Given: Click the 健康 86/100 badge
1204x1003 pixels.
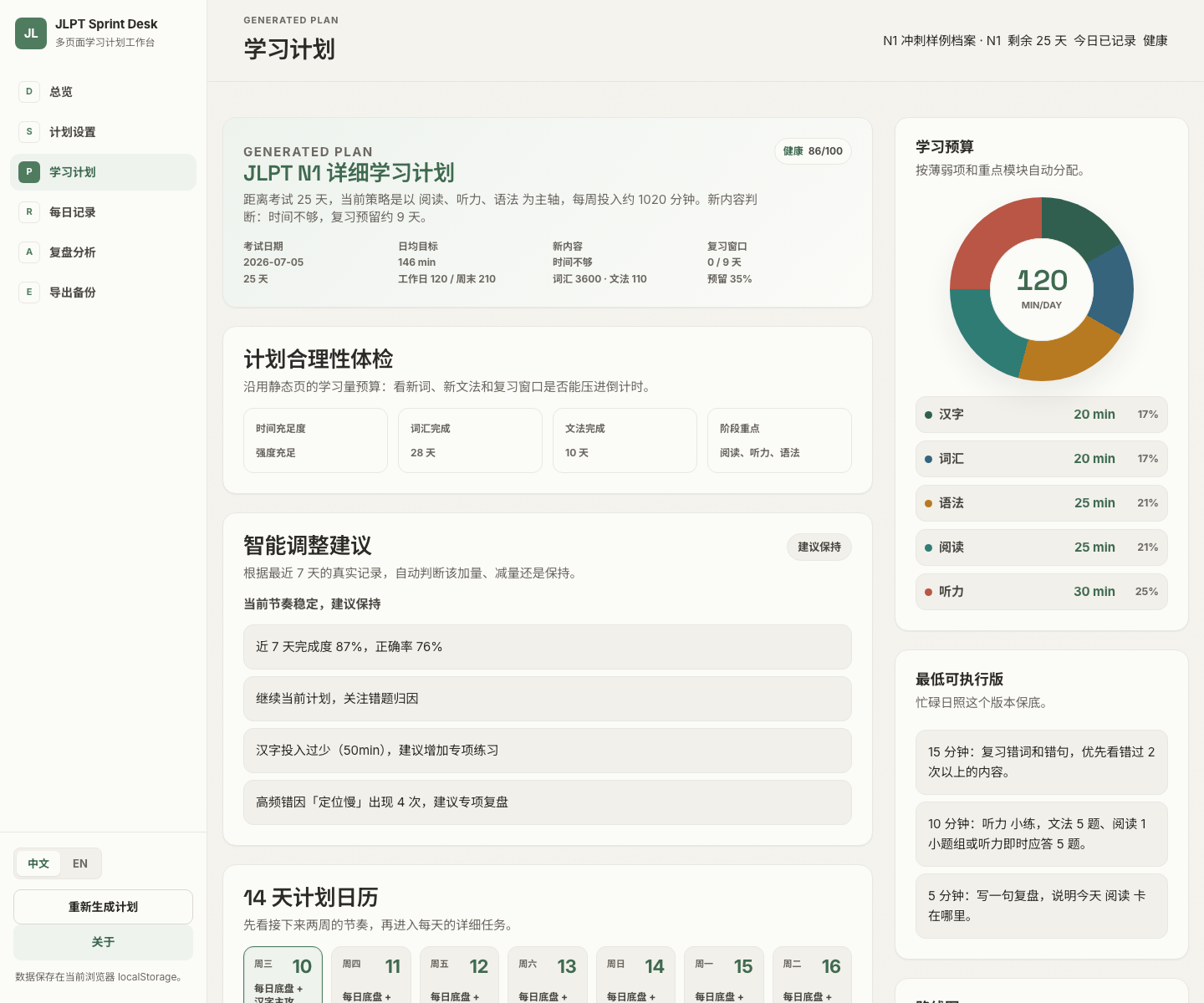Looking at the screenshot, I should (x=813, y=151).
